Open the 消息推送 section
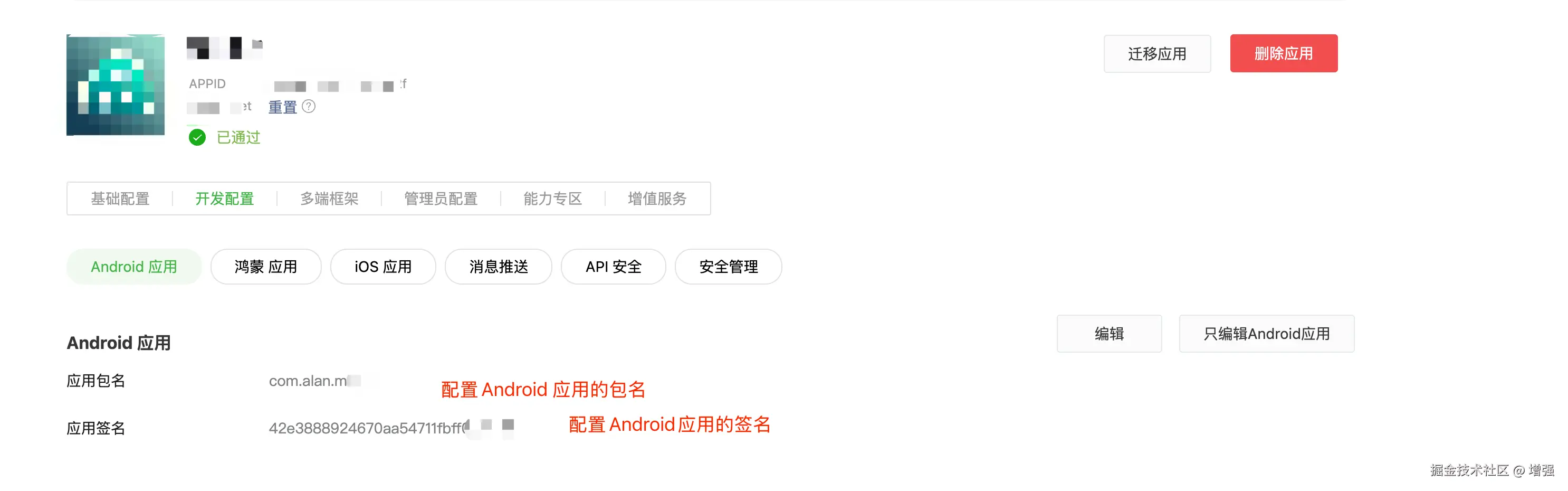This screenshot has width=1568, height=491. (499, 267)
